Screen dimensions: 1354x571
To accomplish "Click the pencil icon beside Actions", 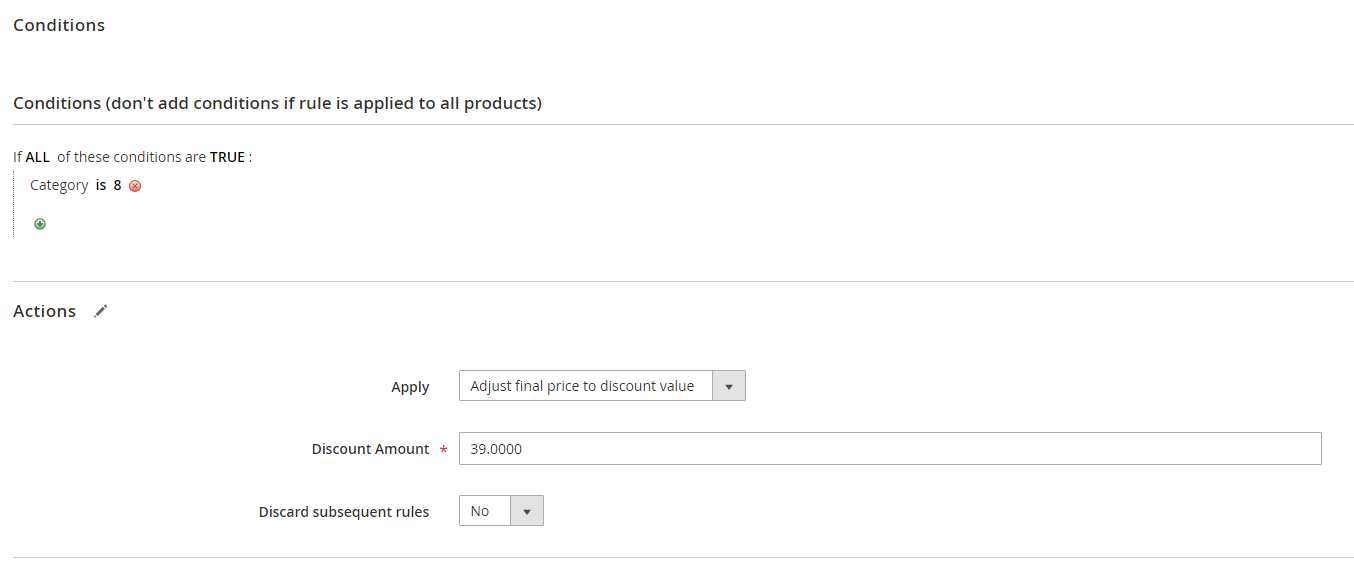I will pos(100,311).
